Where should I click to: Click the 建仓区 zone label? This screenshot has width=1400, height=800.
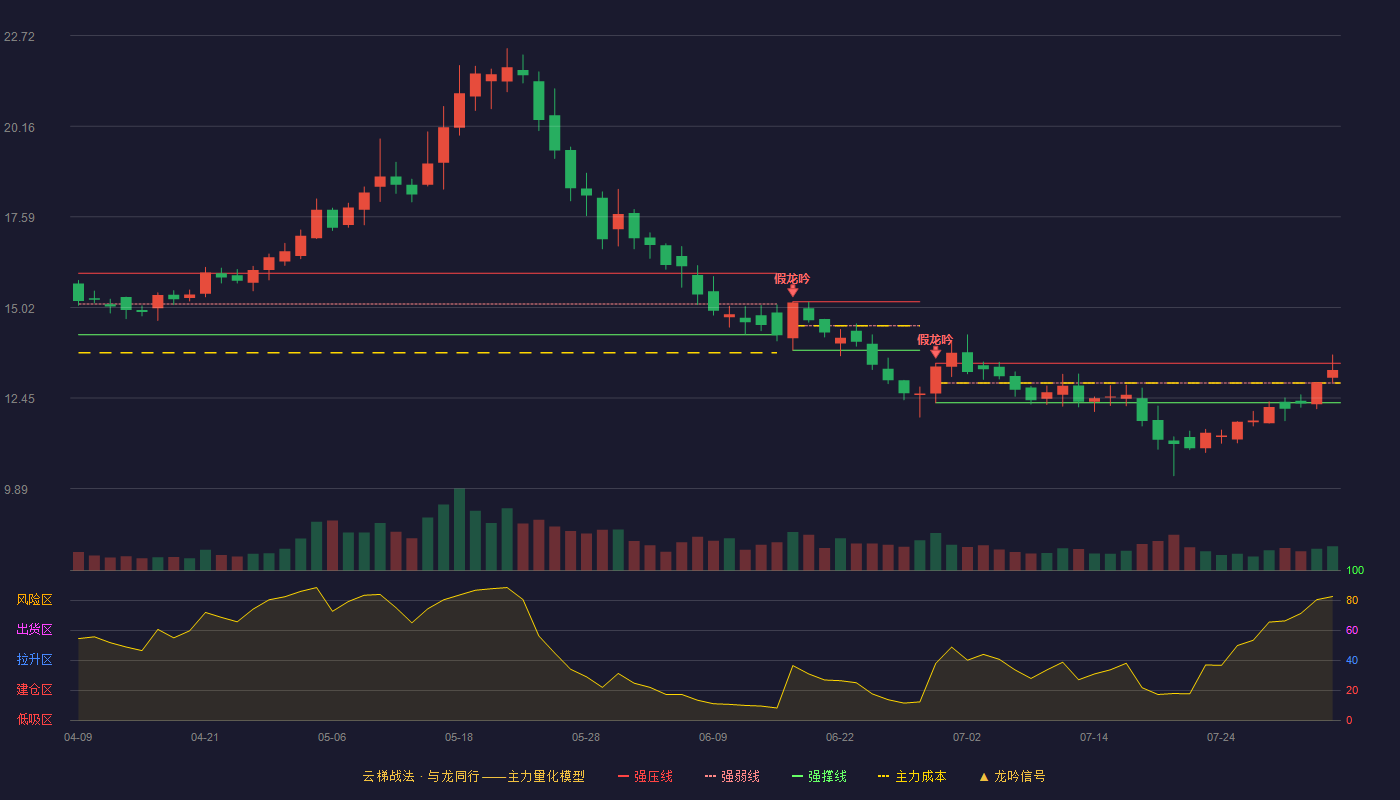pyautogui.click(x=34, y=690)
